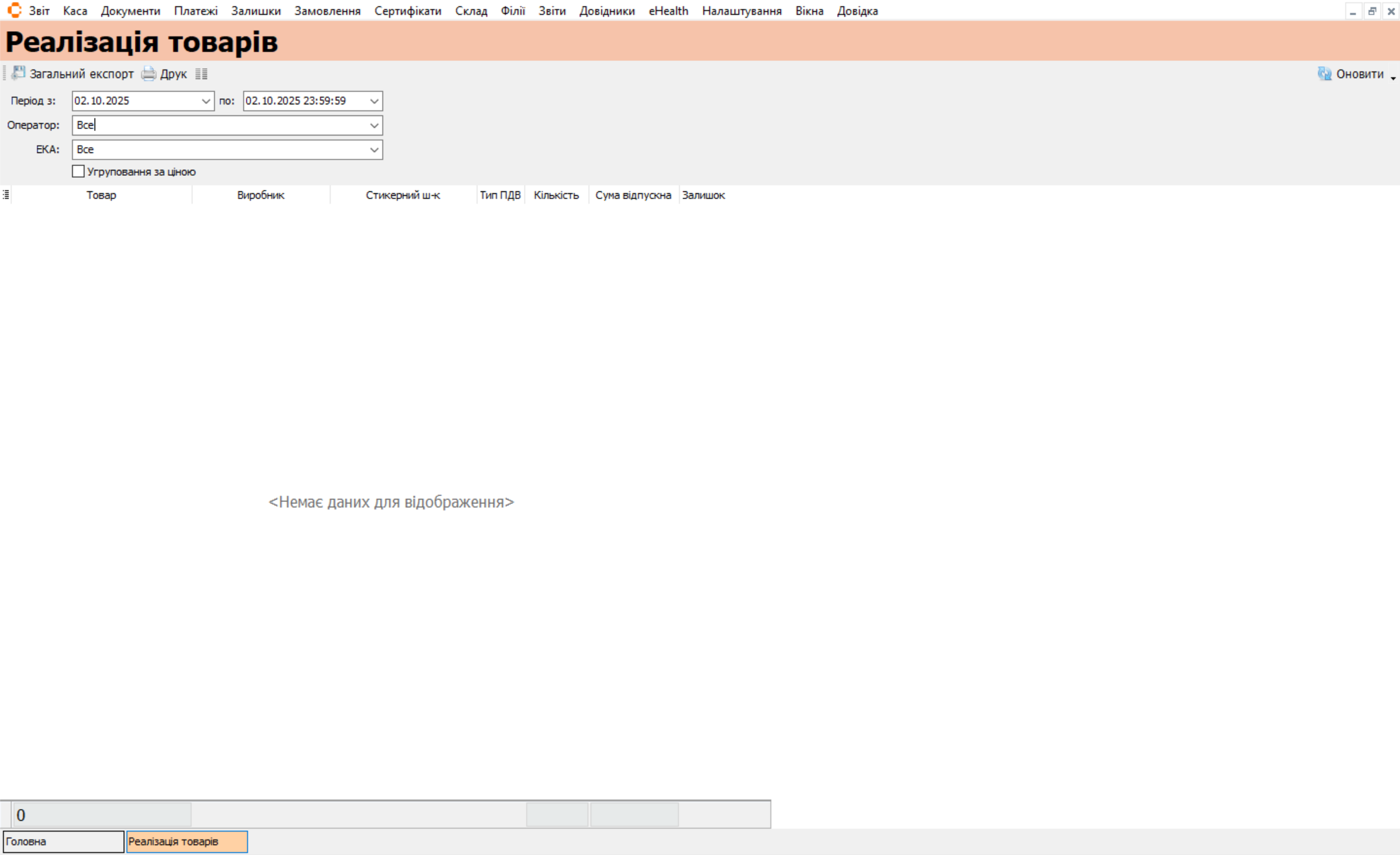The image size is (1400, 855).
Task: Expand the Період з date dropdown
Action: [x=206, y=101]
